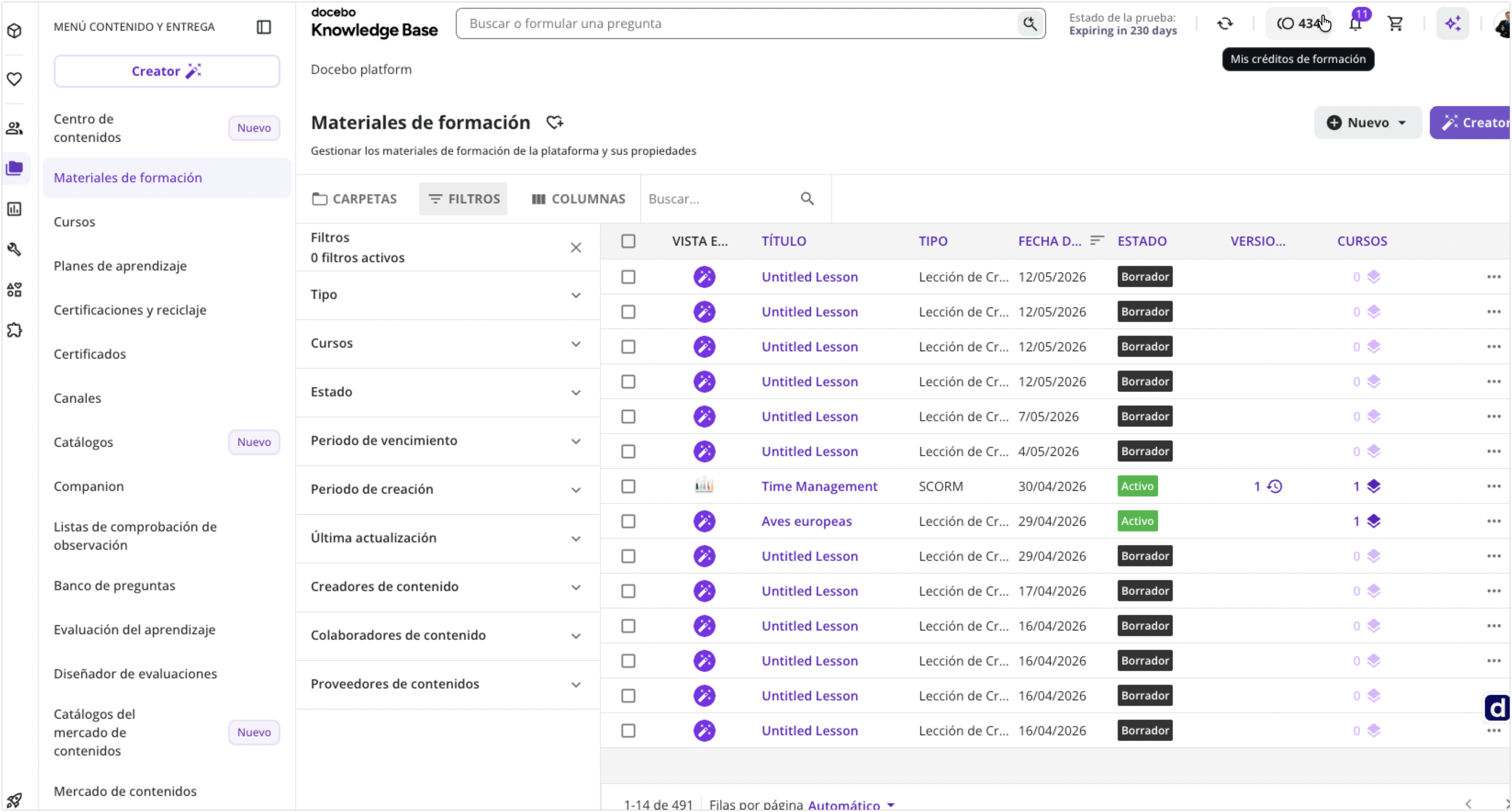The image size is (1512, 812).
Task: Click the search magnifier in Knowledge Base bar
Action: 1030,23
